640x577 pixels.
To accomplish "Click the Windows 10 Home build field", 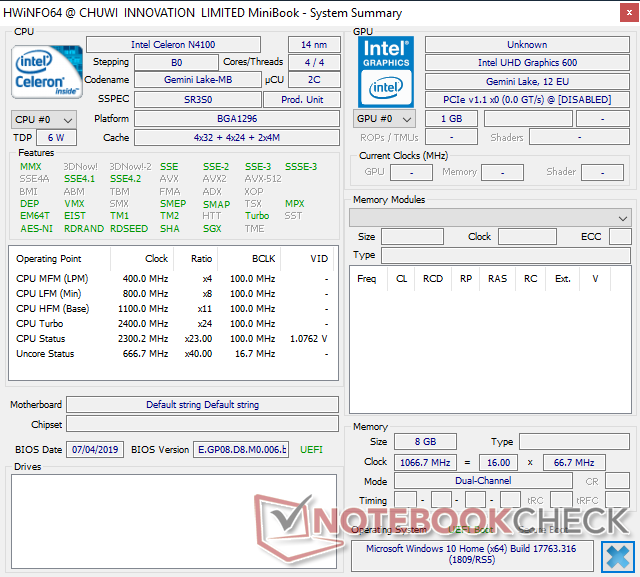I will point(472,554).
